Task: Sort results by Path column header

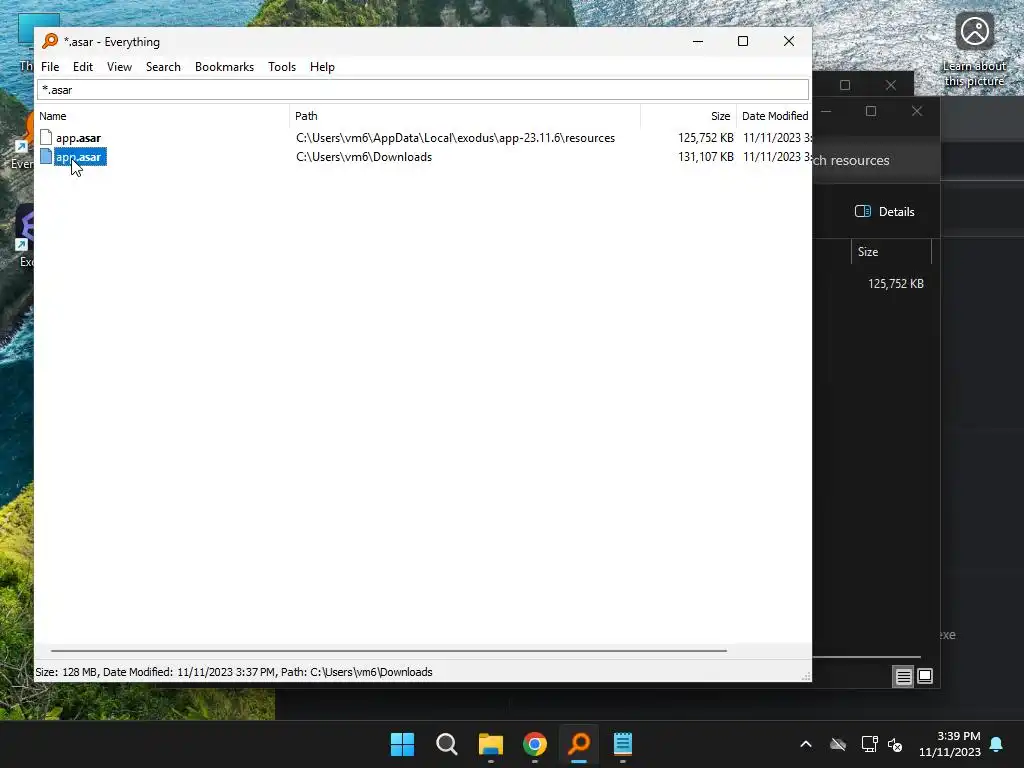Action: click(x=465, y=116)
